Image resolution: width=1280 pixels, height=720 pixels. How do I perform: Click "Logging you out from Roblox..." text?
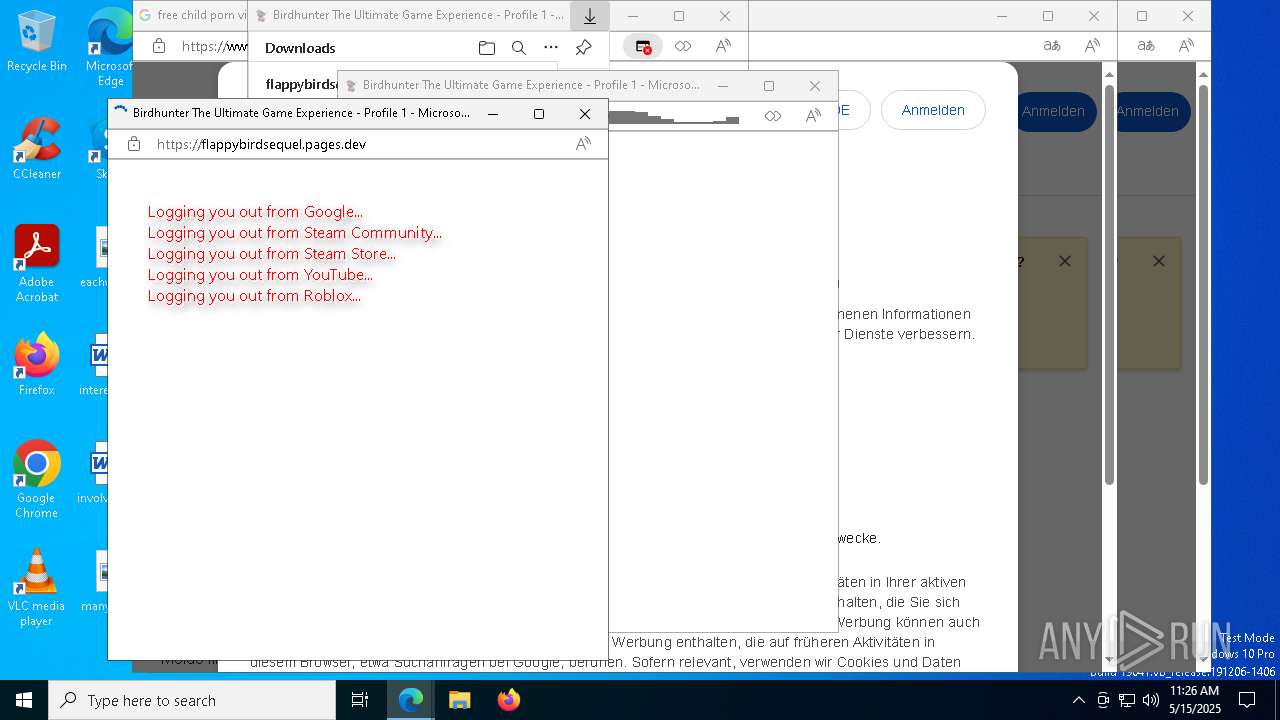pyautogui.click(x=254, y=295)
